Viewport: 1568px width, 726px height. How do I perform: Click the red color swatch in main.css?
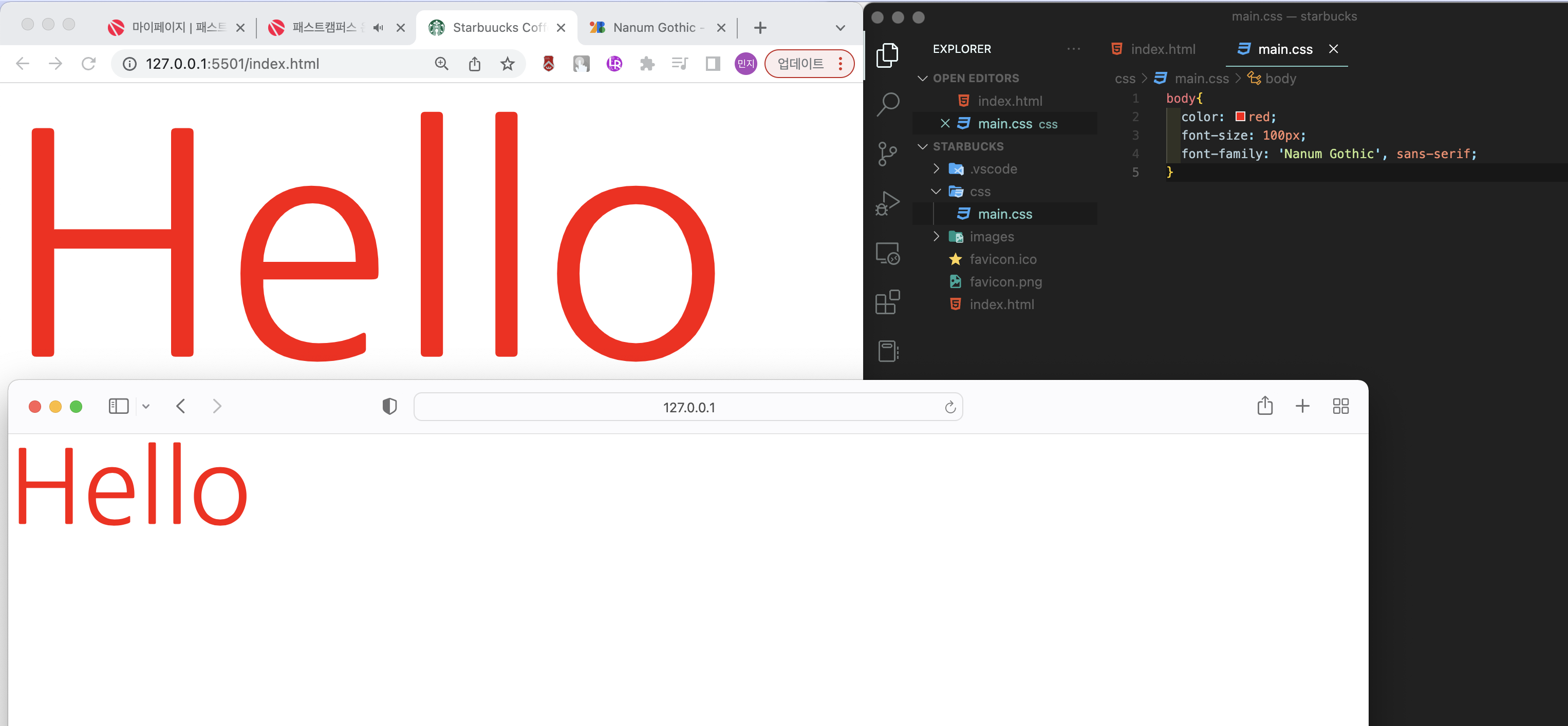coord(1240,116)
